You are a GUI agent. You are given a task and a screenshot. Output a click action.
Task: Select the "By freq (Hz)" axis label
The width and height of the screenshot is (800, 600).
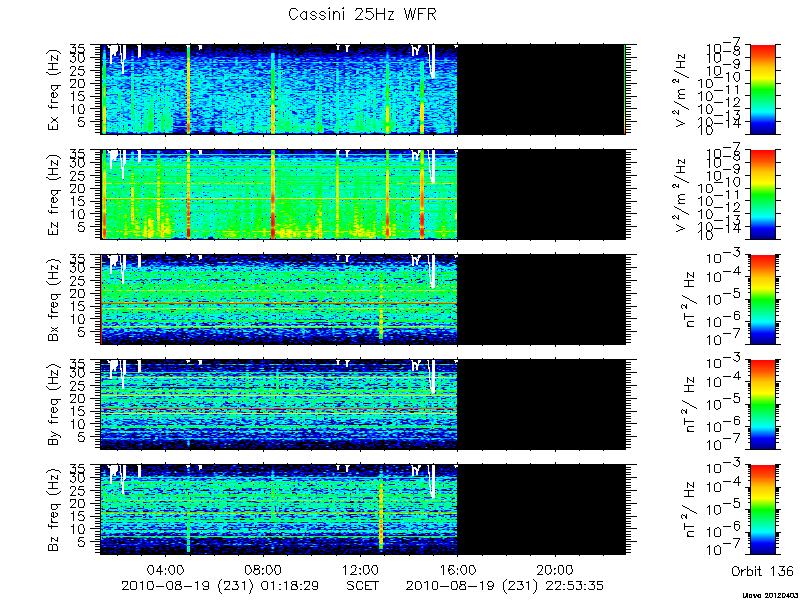pos(54,405)
